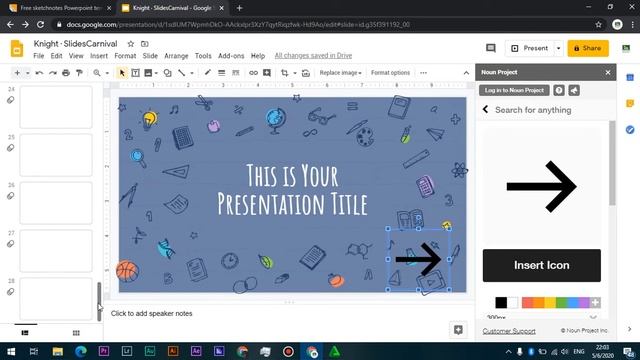
Task: Click the Google Slides home logo
Action: click(17, 49)
